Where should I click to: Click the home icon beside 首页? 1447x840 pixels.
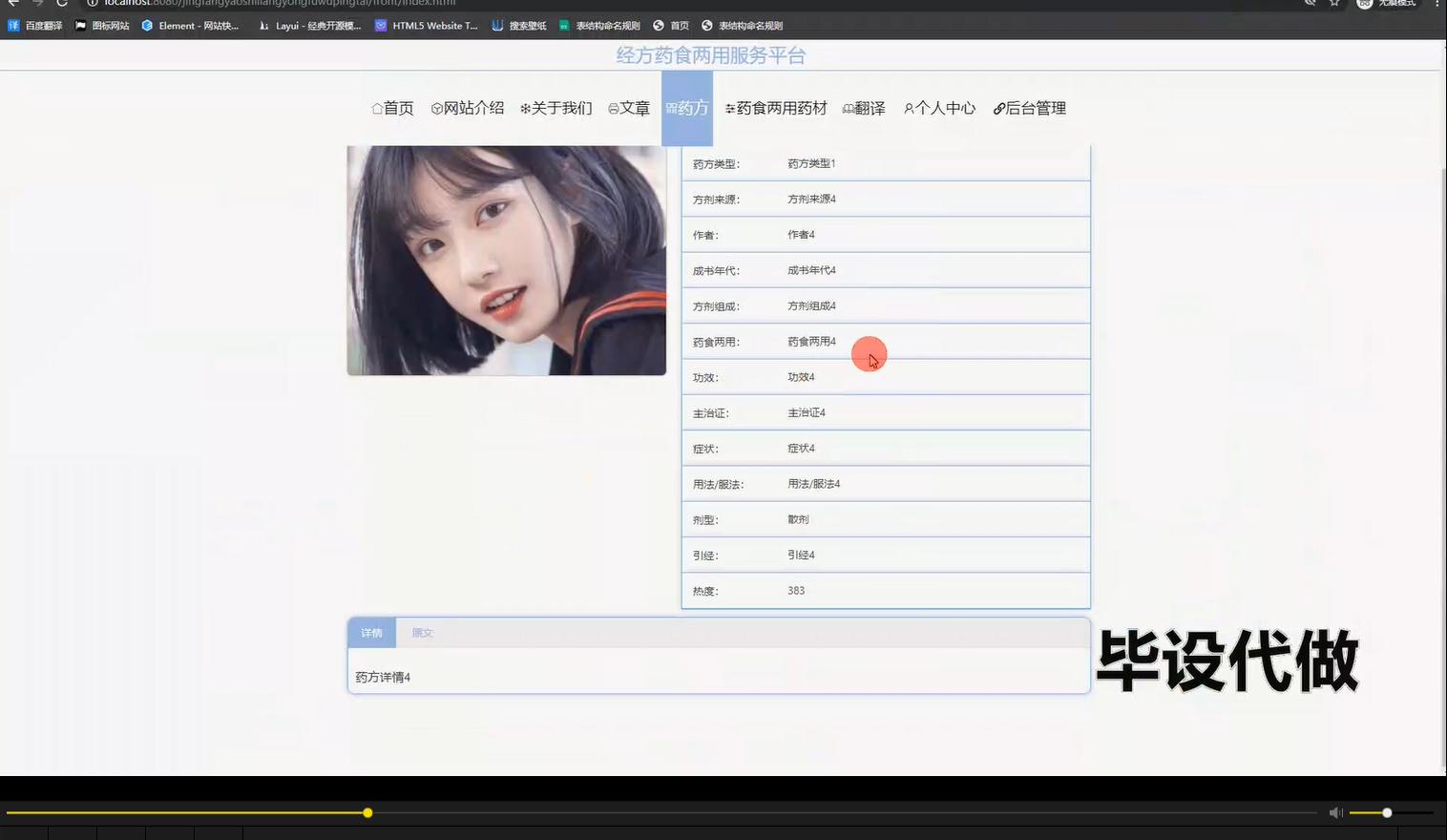click(x=377, y=108)
